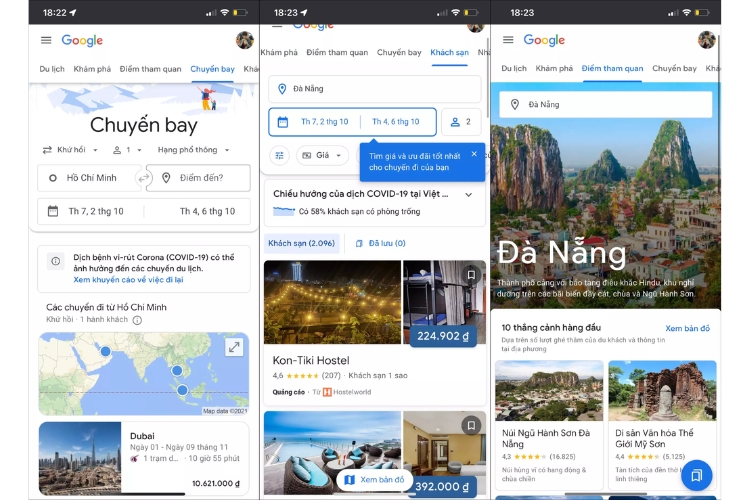Tap floating Xem bản đồ button on hotels
Image resolution: width=750 pixels, height=500 pixels.
pyautogui.click(x=375, y=479)
